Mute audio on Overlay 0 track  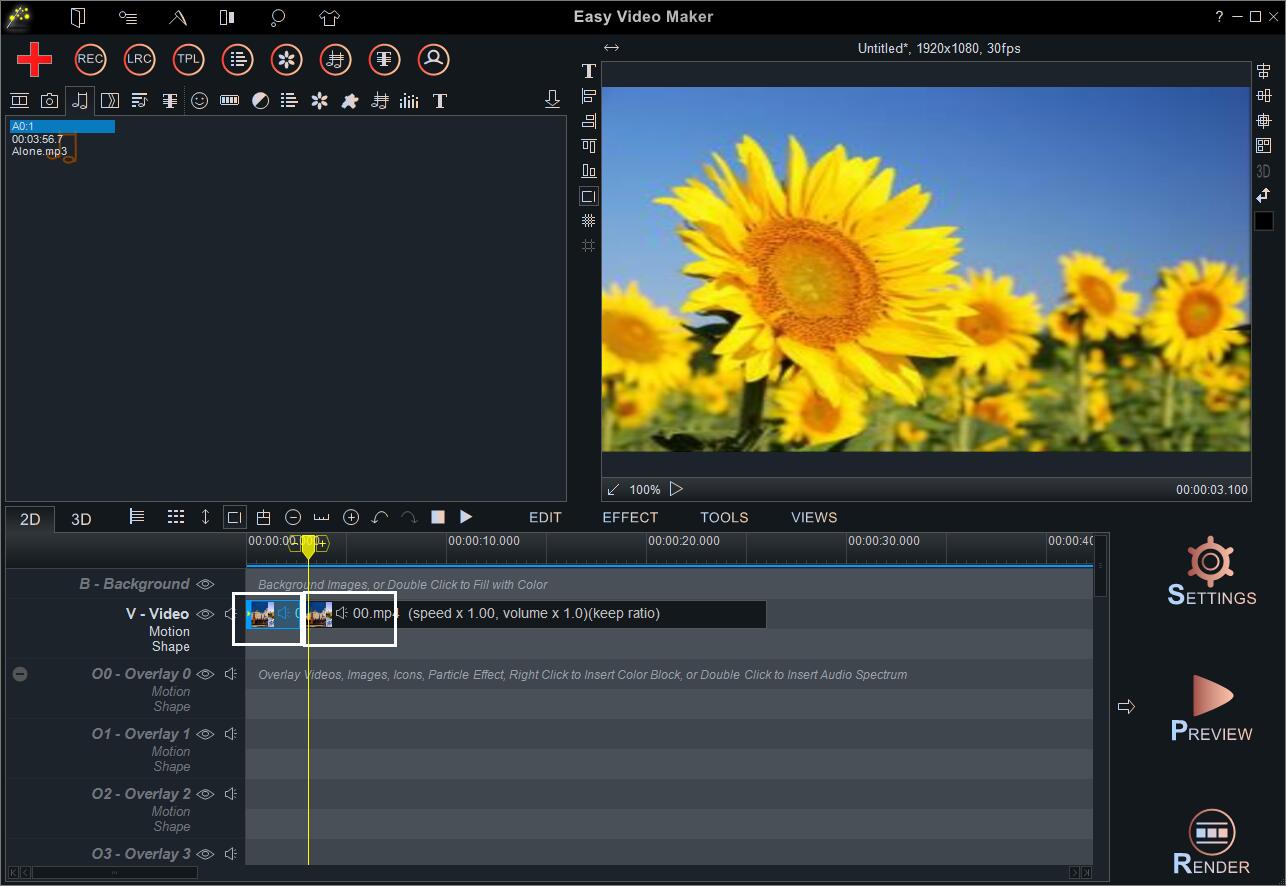click(231, 673)
